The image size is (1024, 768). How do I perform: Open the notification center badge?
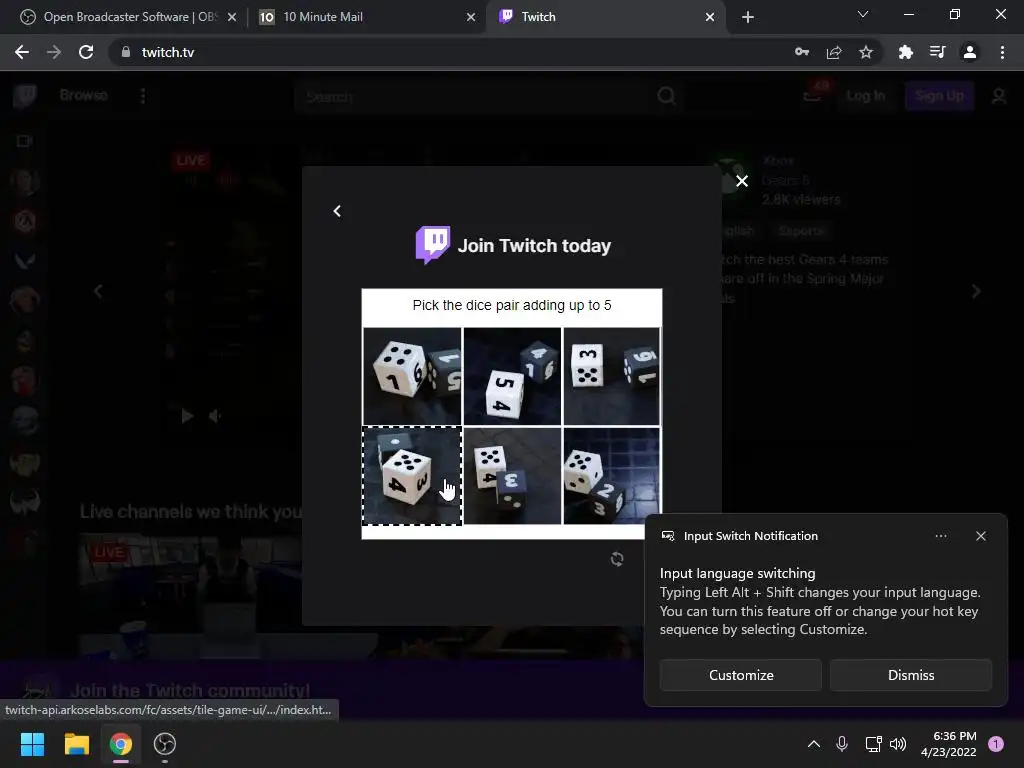tap(996, 744)
